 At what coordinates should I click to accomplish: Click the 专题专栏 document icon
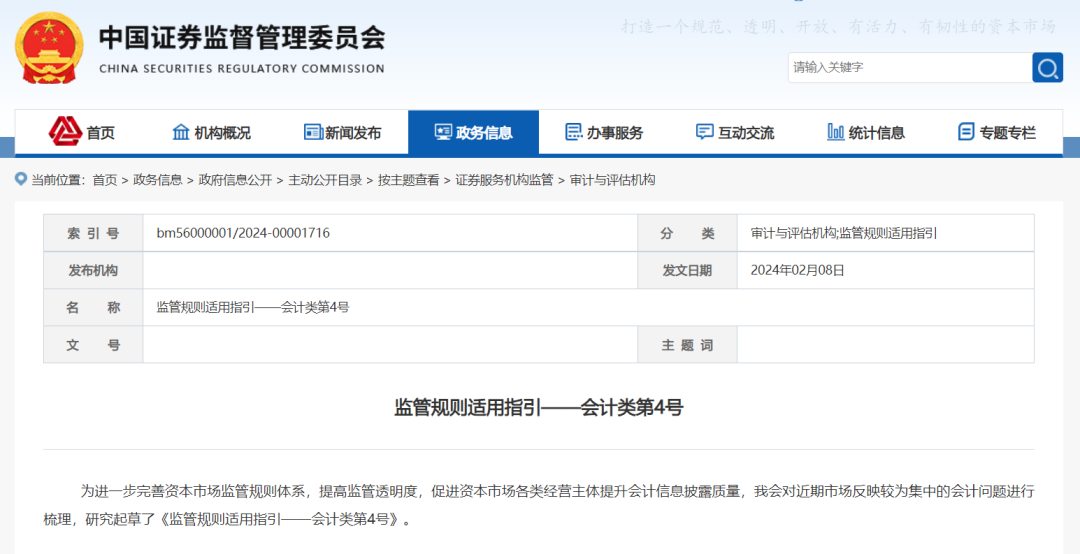coord(966,132)
